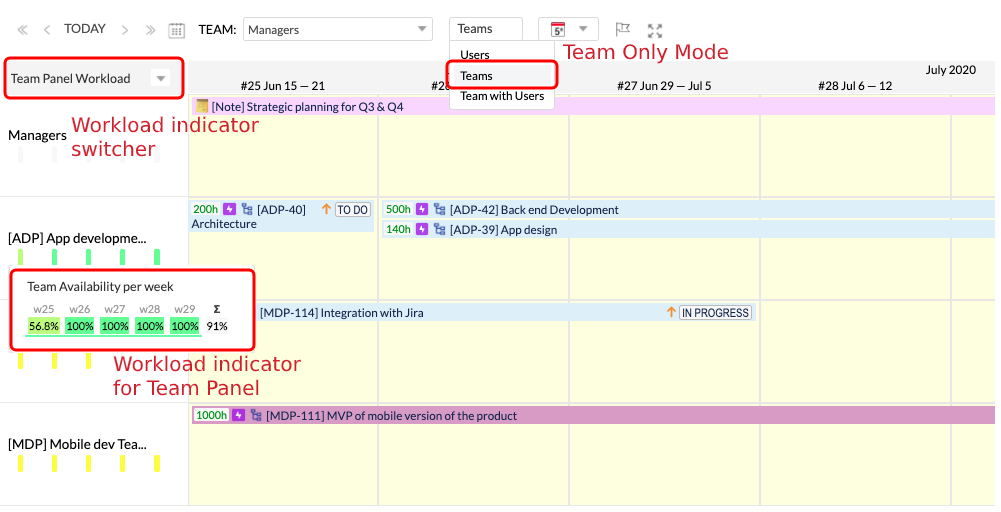The height and width of the screenshot is (512, 1001).
Task: Click the note icon on Strategic planning
Action: click(202, 106)
